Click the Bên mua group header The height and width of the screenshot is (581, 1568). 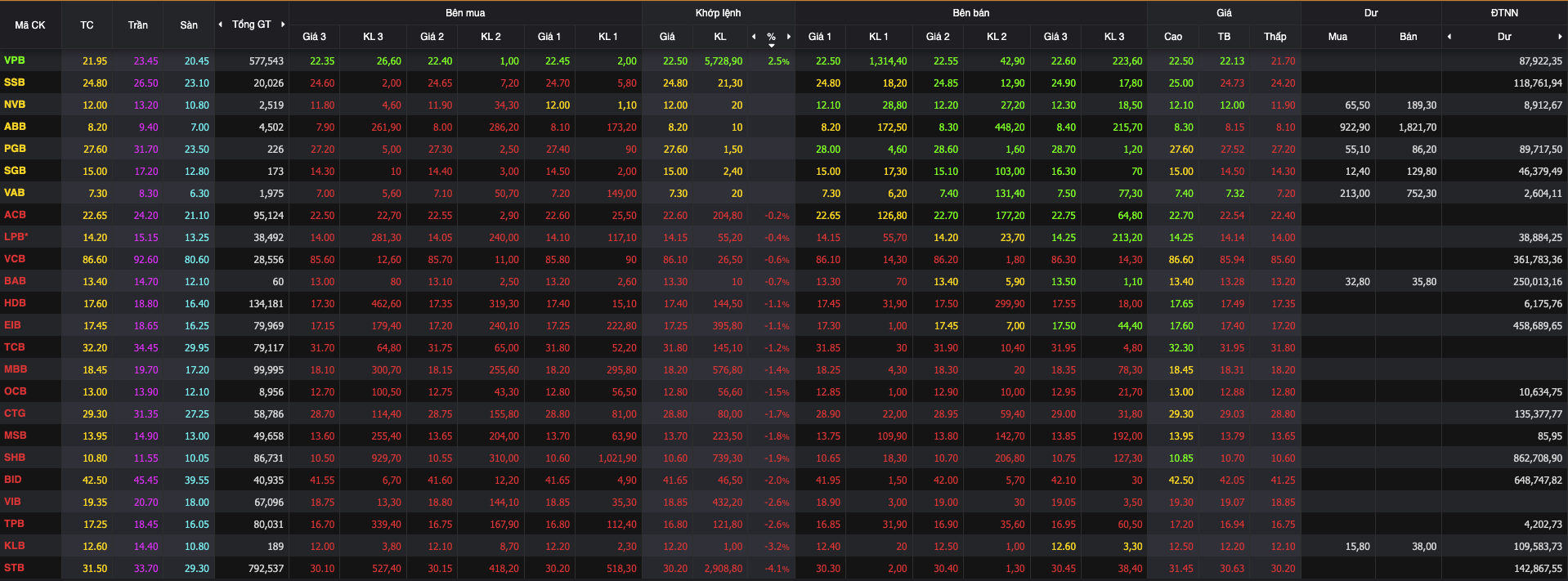click(x=465, y=13)
